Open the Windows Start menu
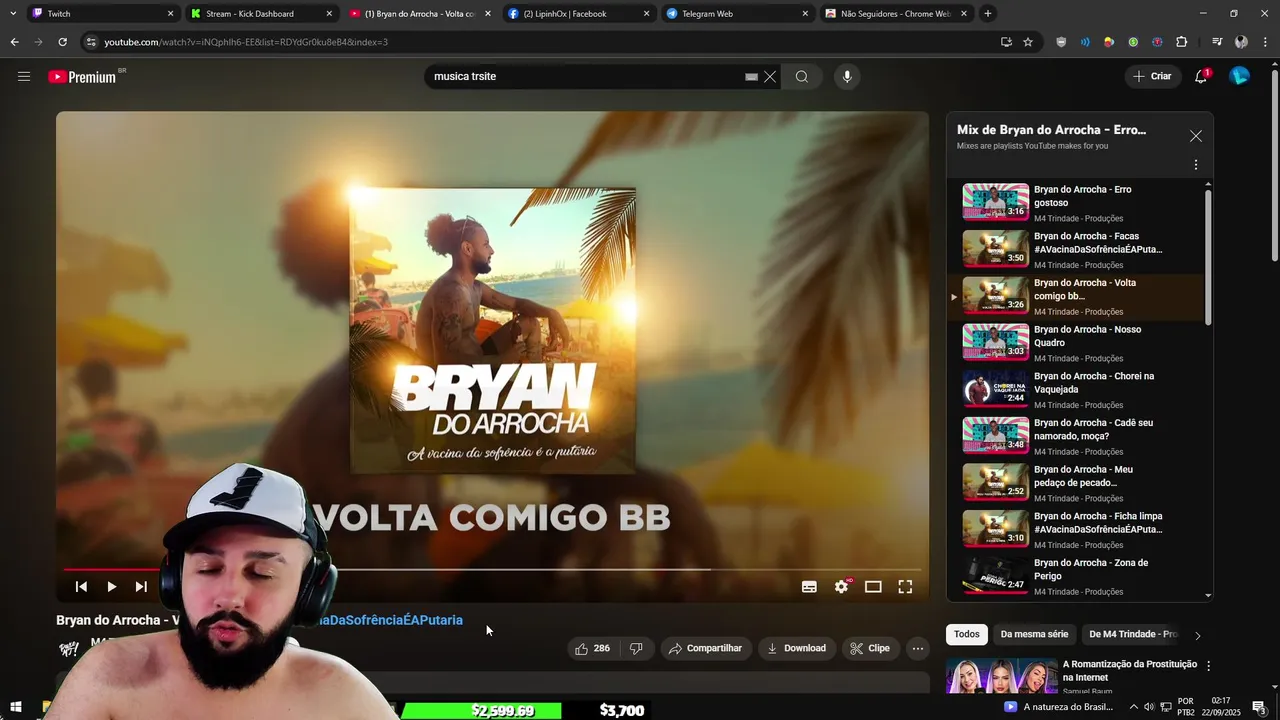This screenshot has height=720, width=1280. [15, 708]
